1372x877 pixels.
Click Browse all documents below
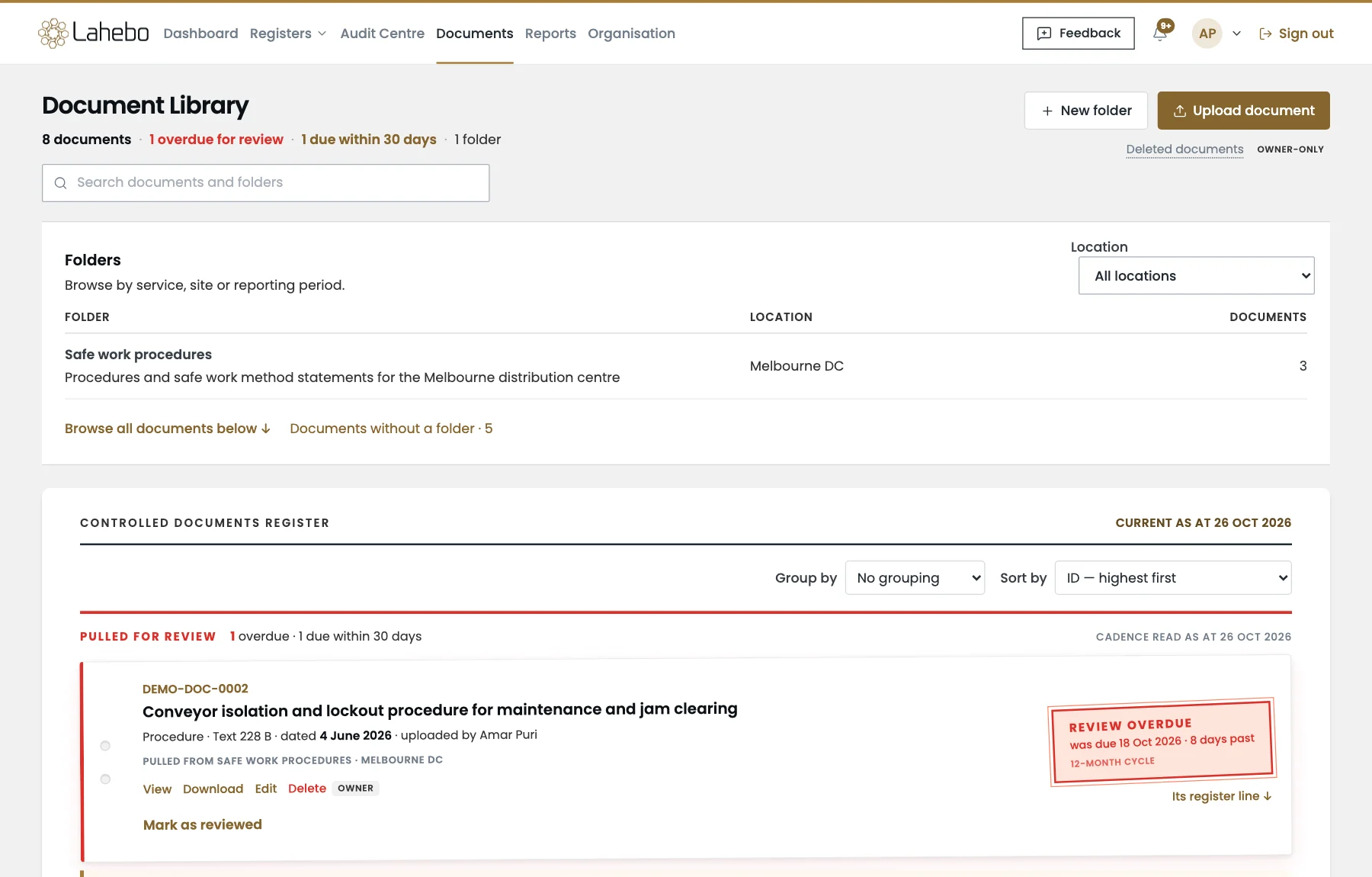(x=168, y=429)
